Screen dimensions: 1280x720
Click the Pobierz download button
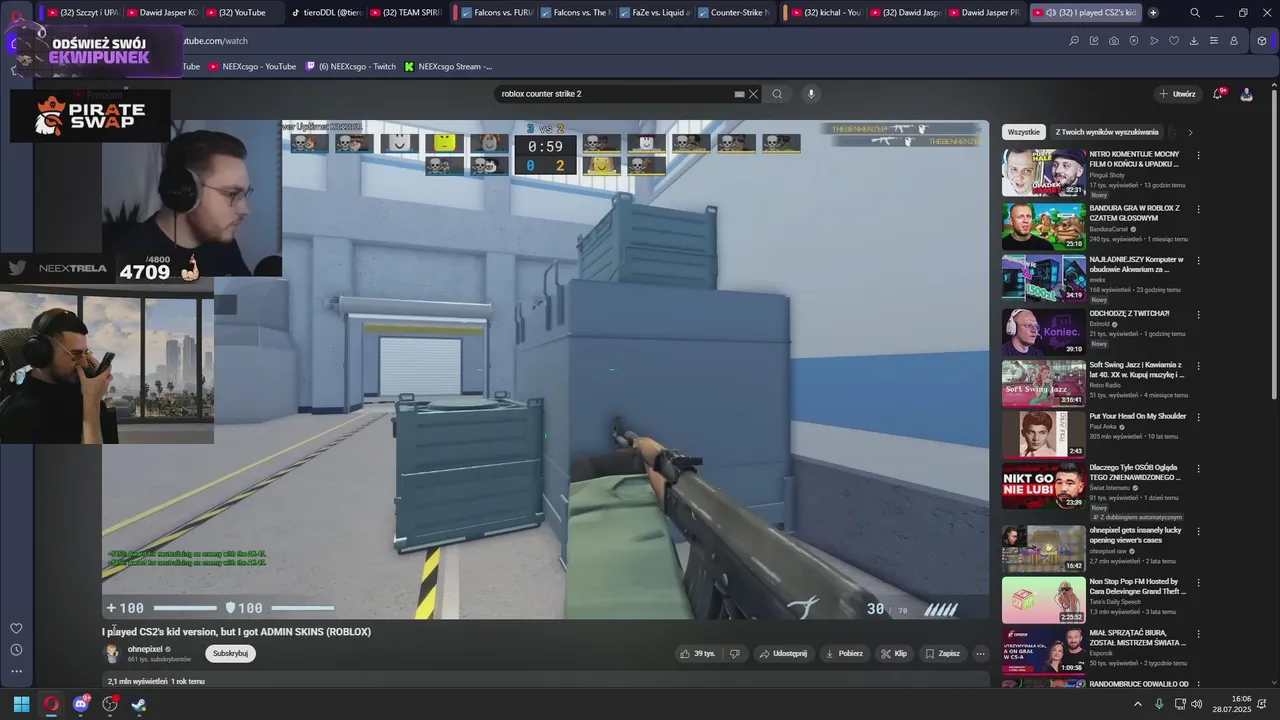(x=844, y=654)
